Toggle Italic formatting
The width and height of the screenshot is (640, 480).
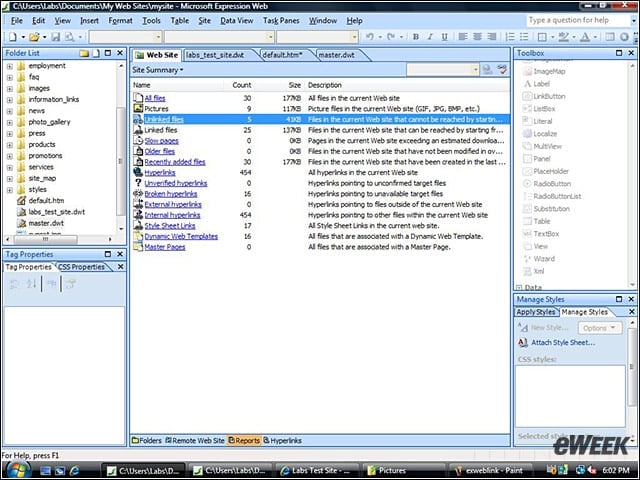coord(430,37)
